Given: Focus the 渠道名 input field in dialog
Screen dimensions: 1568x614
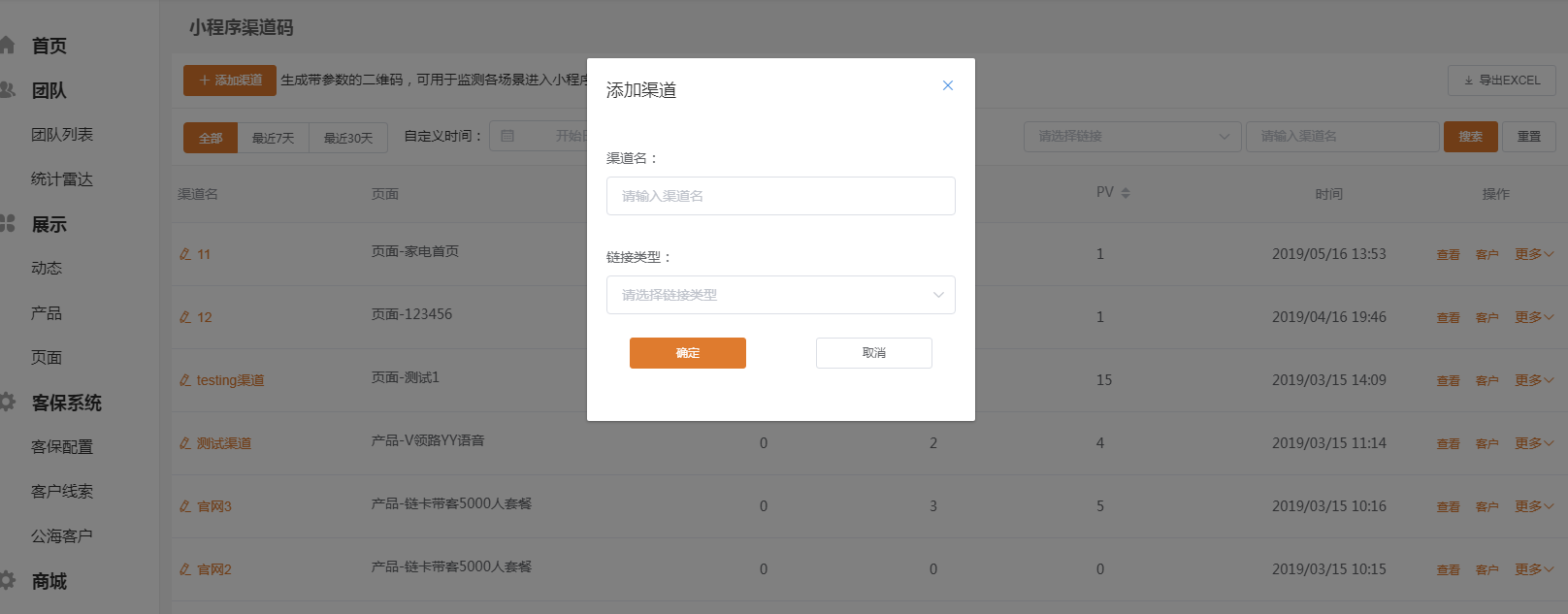Looking at the screenshot, I should coord(780,196).
